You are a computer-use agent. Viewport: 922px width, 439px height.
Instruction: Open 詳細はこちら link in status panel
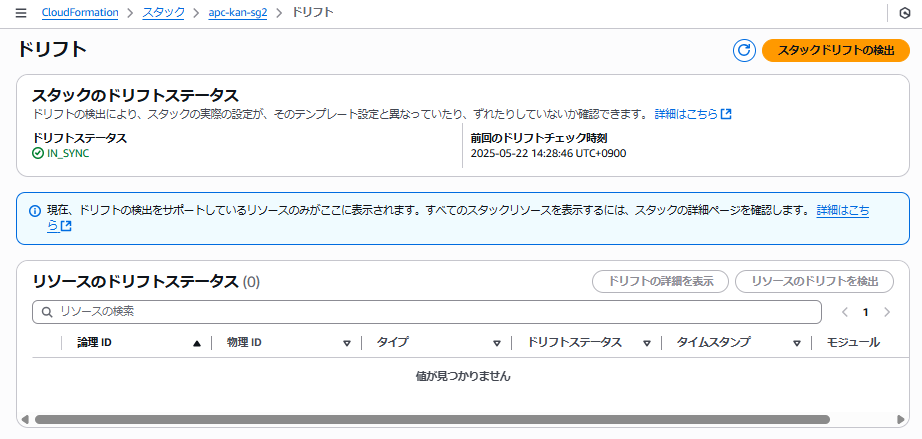click(x=693, y=114)
